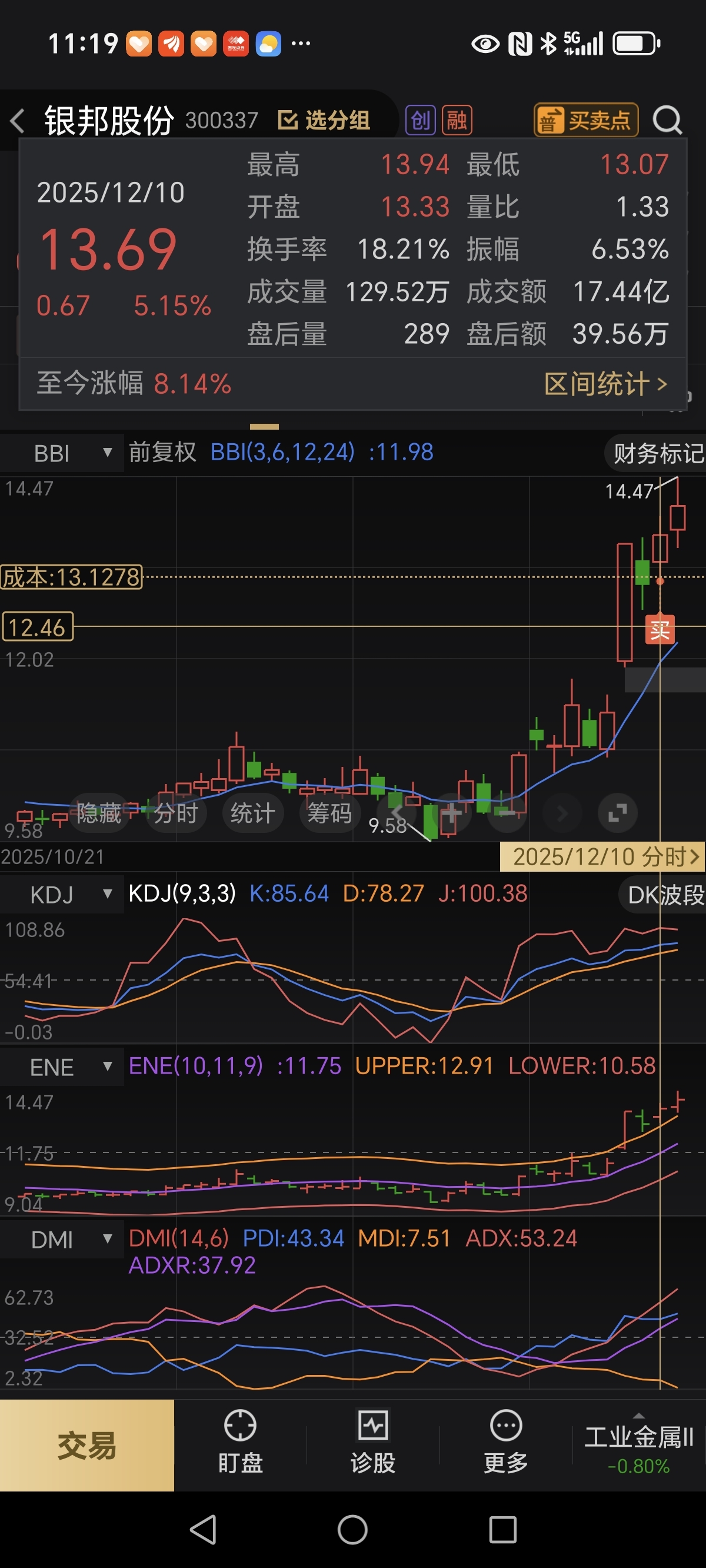Tap the large 13.69 price

click(108, 250)
